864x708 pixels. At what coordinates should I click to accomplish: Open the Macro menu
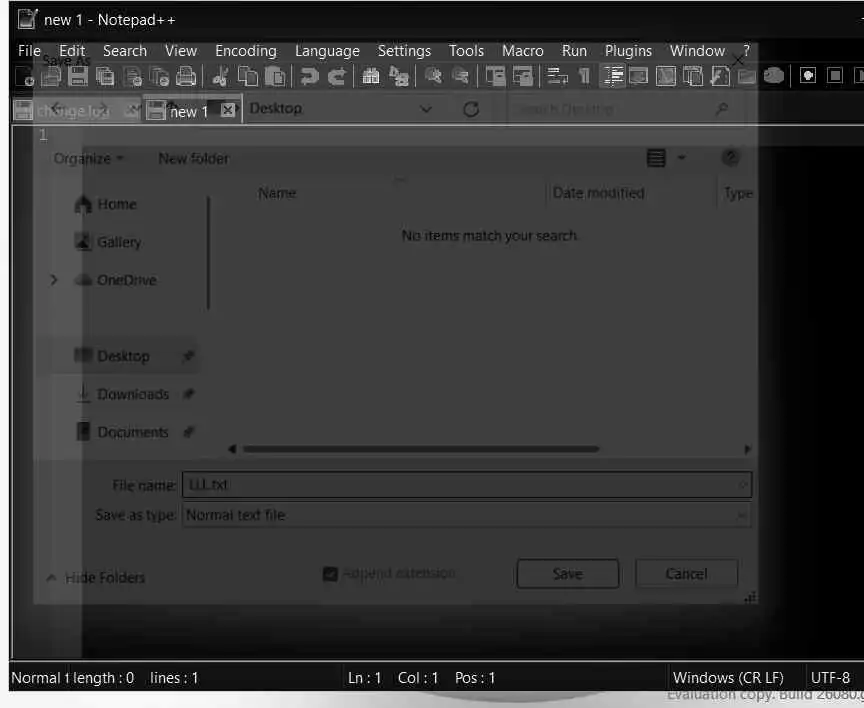(x=522, y=51)
